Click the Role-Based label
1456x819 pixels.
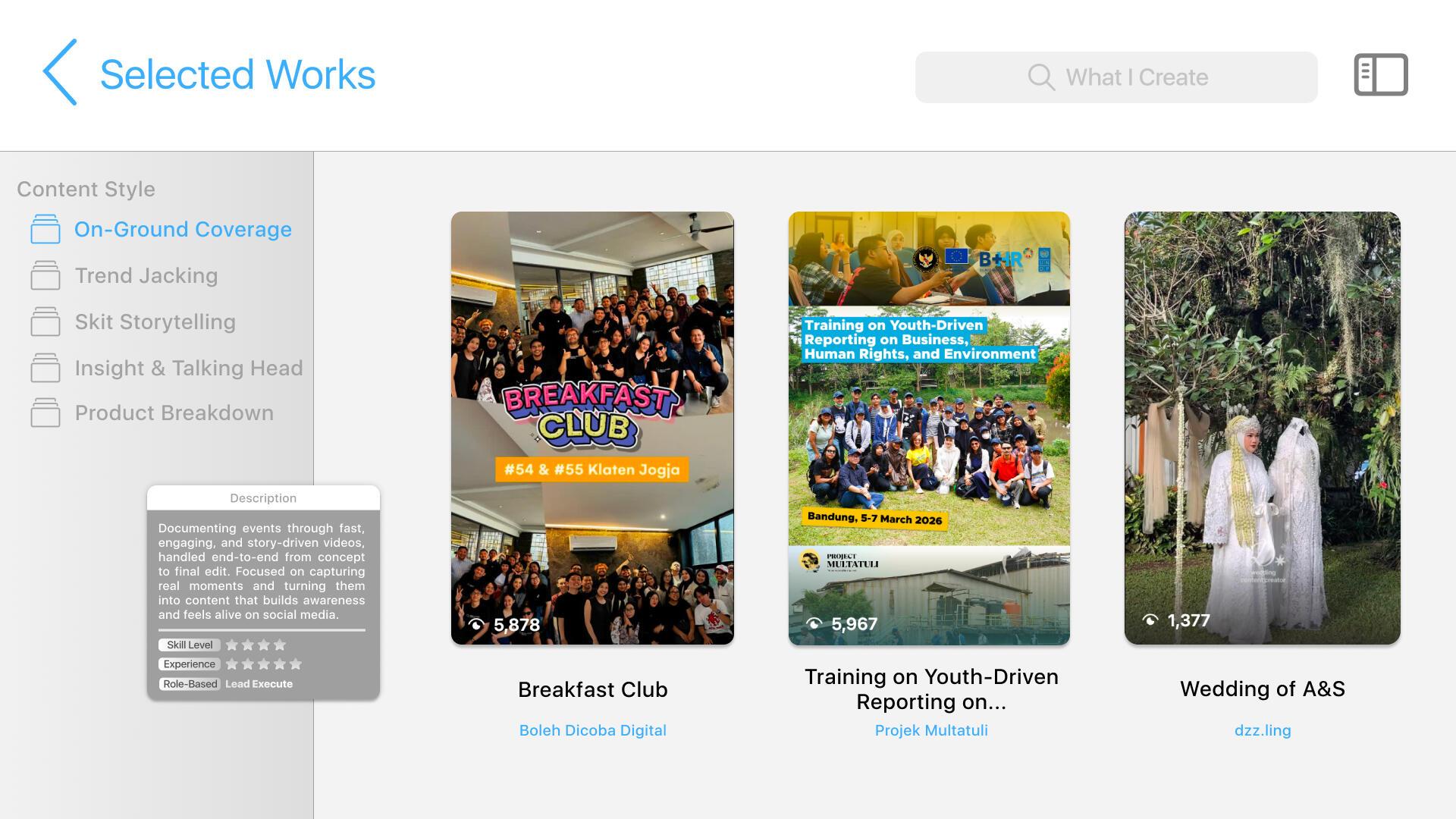pos(190,684)
